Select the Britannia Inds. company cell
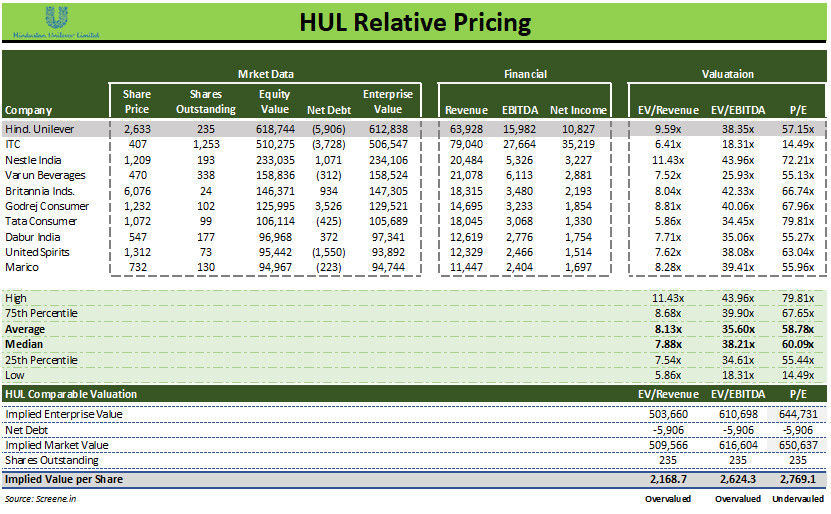The image size is (831, 514). point(40,191)
